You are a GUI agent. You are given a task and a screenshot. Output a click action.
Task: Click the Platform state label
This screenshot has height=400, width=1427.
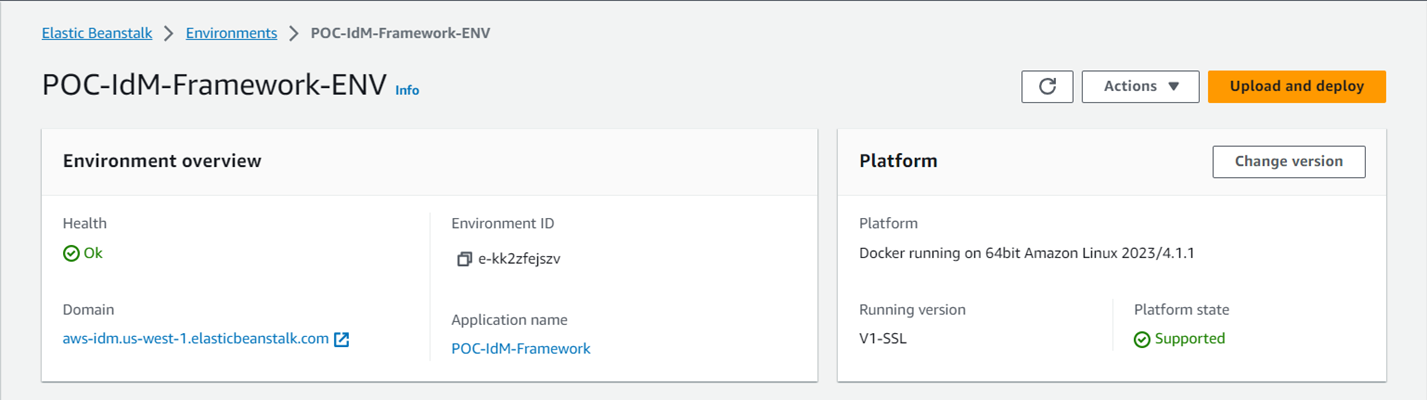pos(1182,310)
